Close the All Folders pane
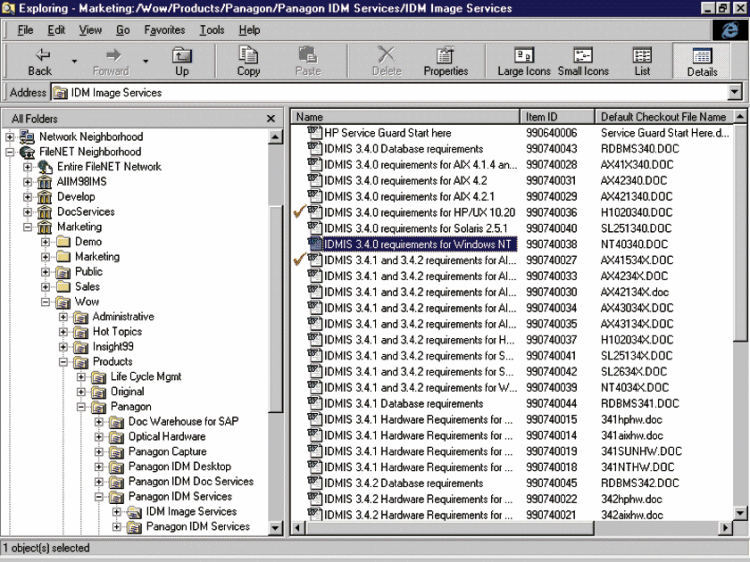The image size is (750, 562). (271, 119)
